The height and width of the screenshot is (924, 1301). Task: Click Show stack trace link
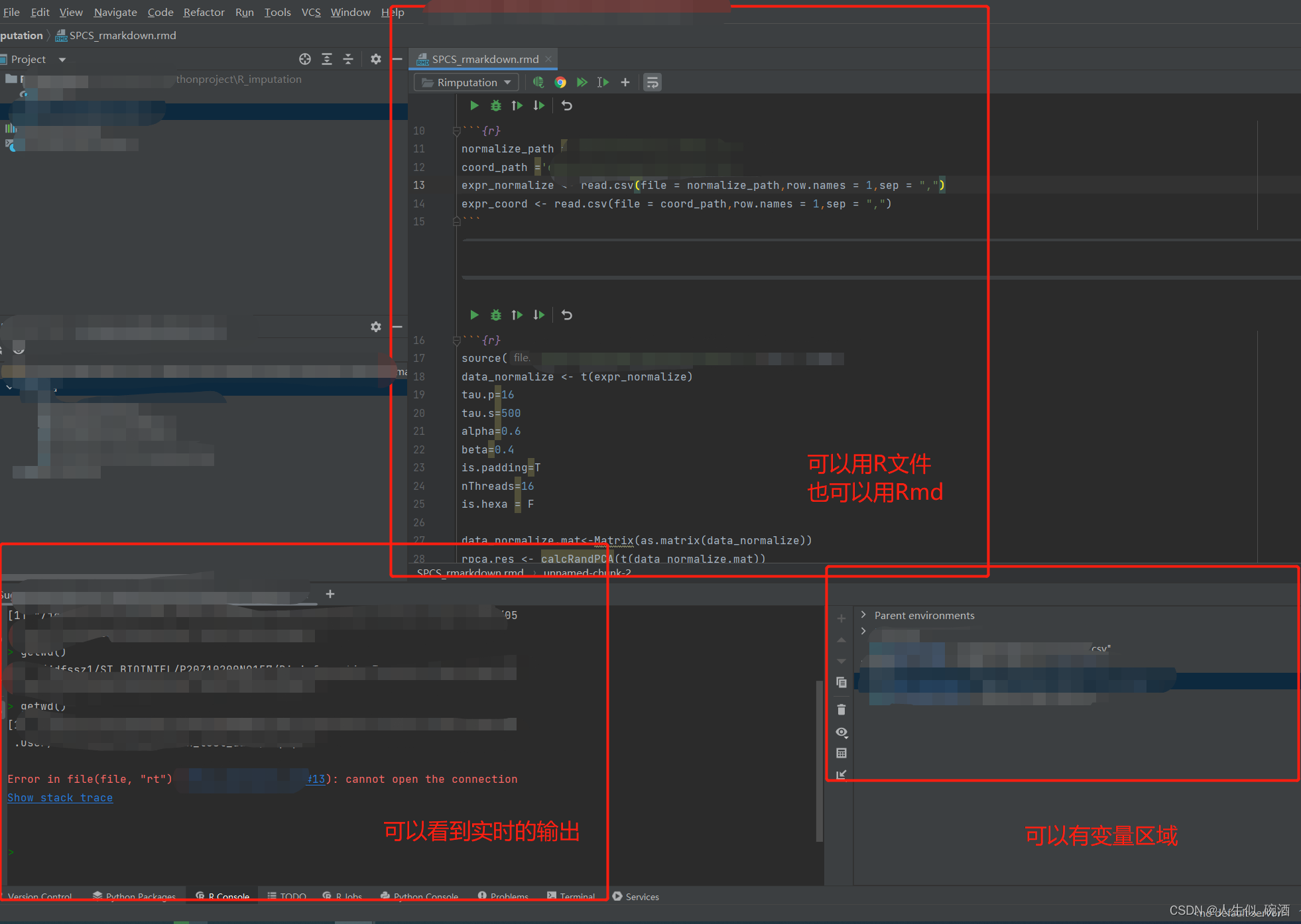[60, 797]
